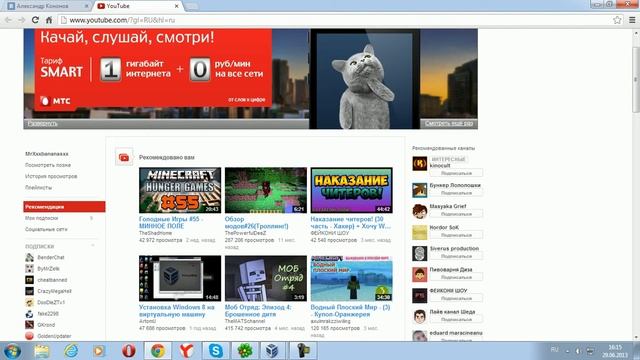The height and width of the screenshot is (360, 640).
Task: Open the Установка Windows 8 title link
Action: pyautogui.click(x=177, y=311)
